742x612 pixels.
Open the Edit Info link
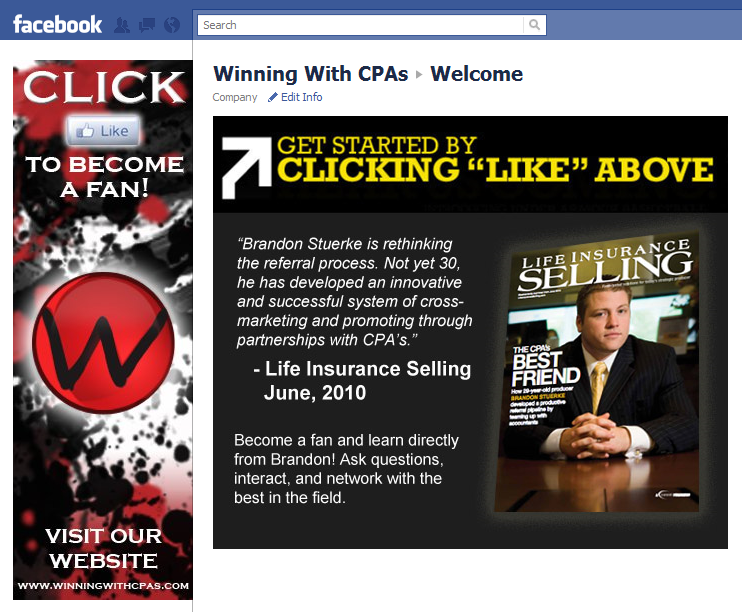click(301, 97)
